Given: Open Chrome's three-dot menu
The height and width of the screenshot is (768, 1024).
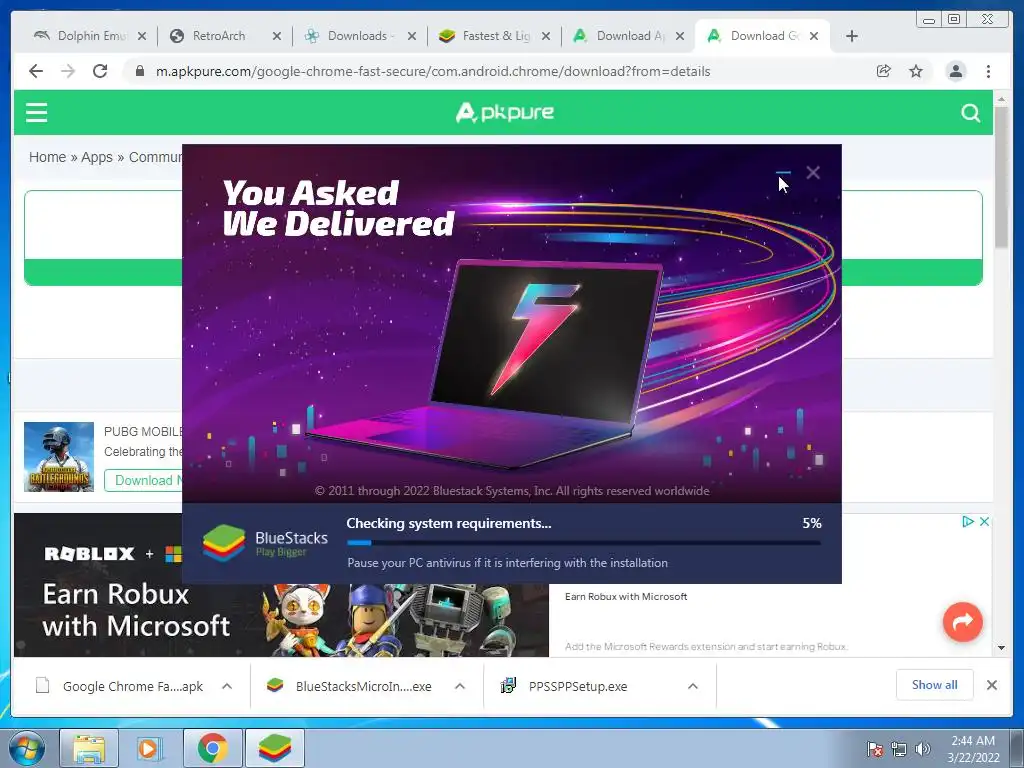Looking at the screenshot, I should pos(988,71).
